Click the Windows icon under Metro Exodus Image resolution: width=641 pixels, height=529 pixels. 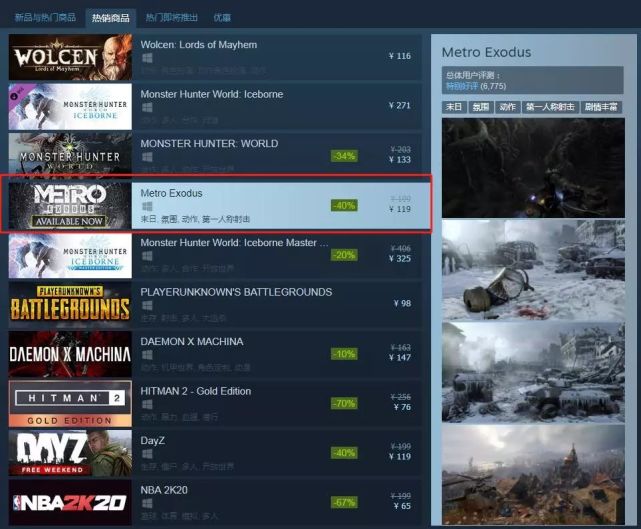point(147,206)
